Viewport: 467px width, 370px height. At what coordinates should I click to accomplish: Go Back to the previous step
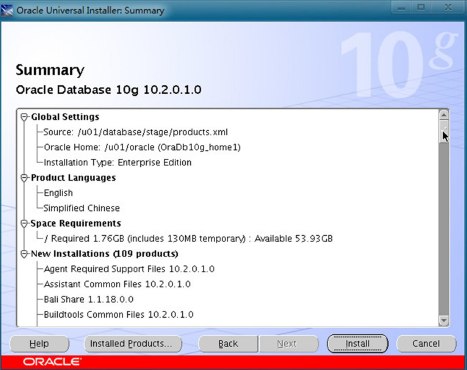click(228, 343)
